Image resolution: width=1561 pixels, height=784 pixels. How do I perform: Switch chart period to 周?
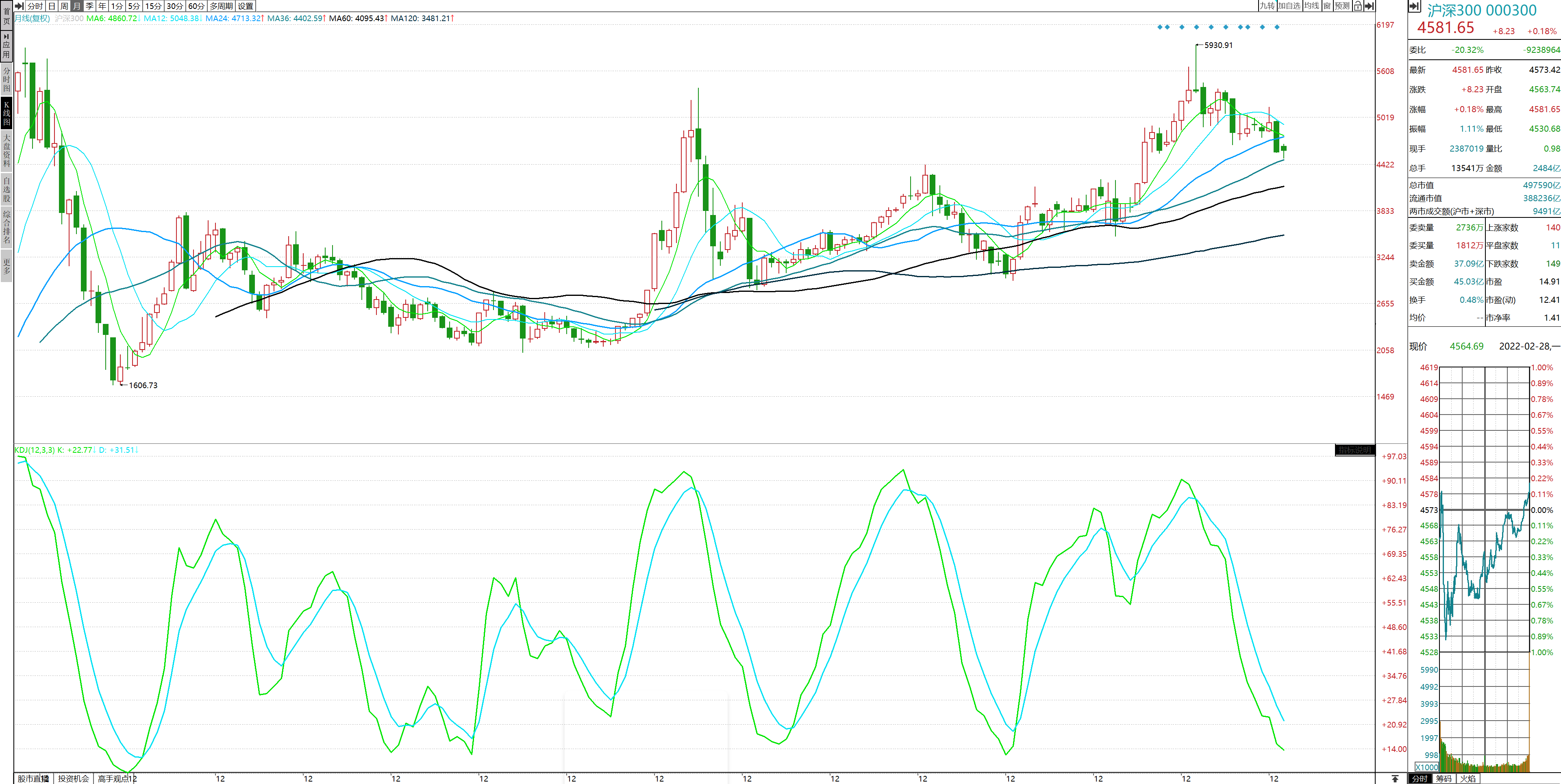tap(64, 6)
